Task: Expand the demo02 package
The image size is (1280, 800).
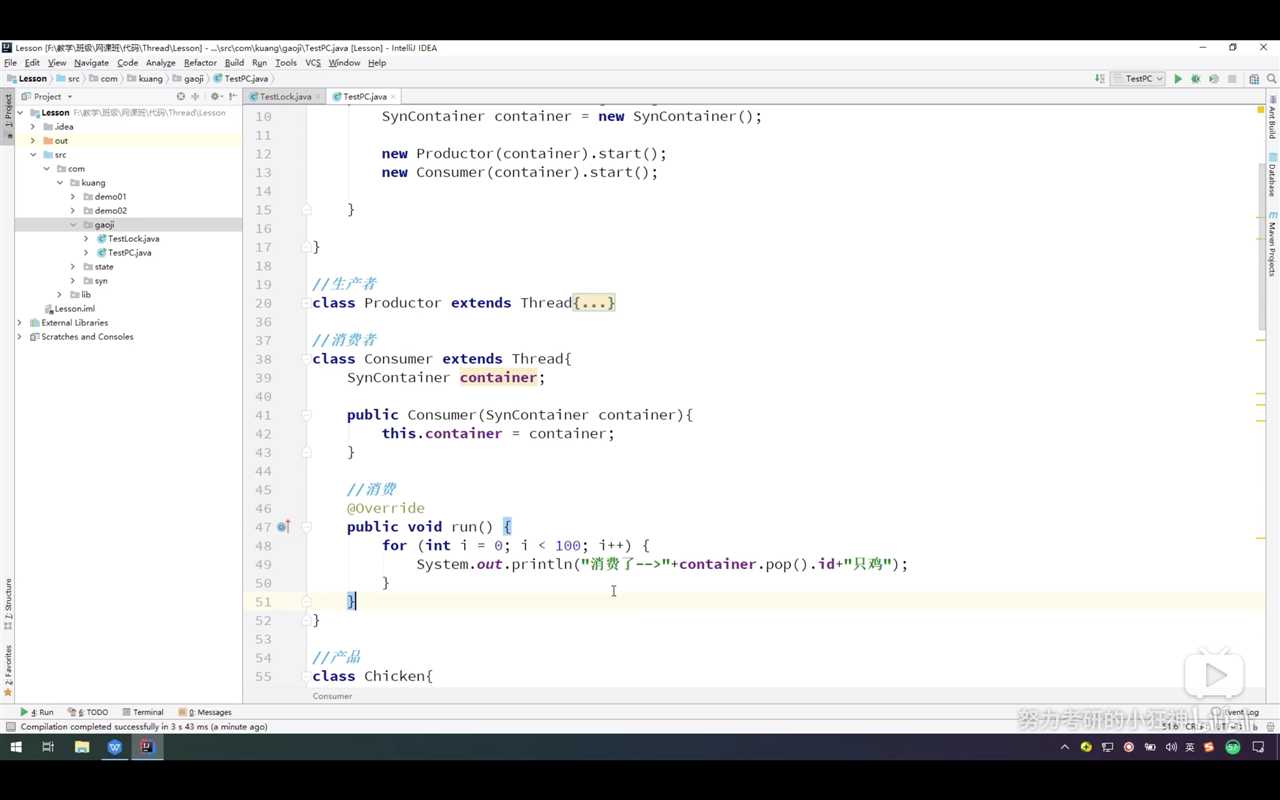Action: tap(73, 211)
